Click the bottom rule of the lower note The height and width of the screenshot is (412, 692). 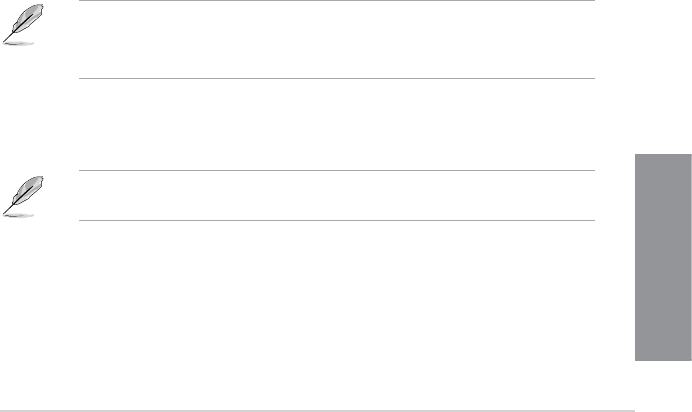click(x=337, y=221)
